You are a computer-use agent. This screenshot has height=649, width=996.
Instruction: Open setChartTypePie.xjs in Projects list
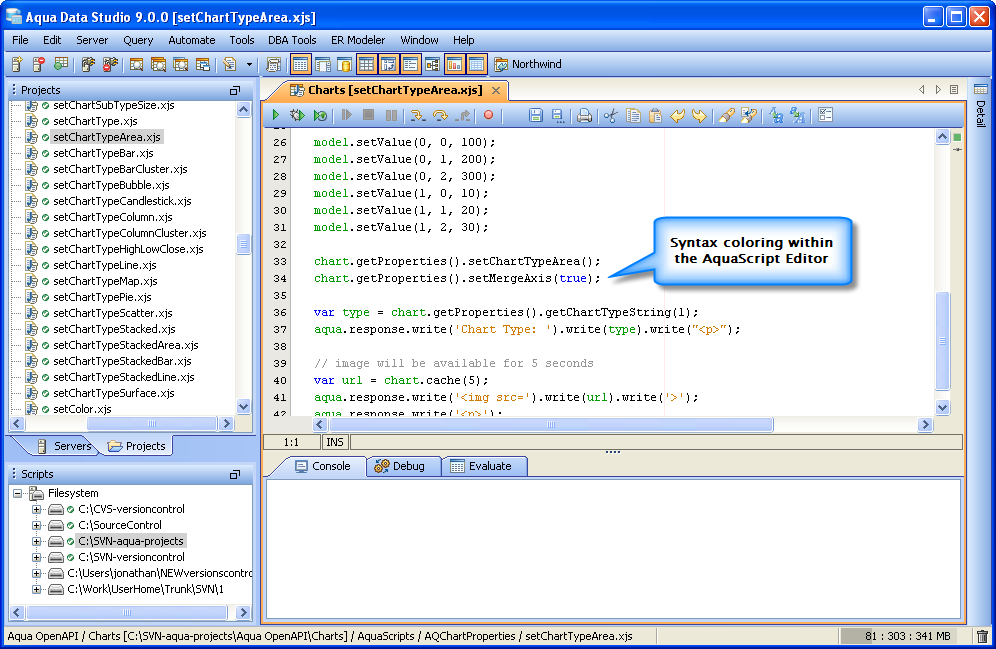(x=102, y=297)
